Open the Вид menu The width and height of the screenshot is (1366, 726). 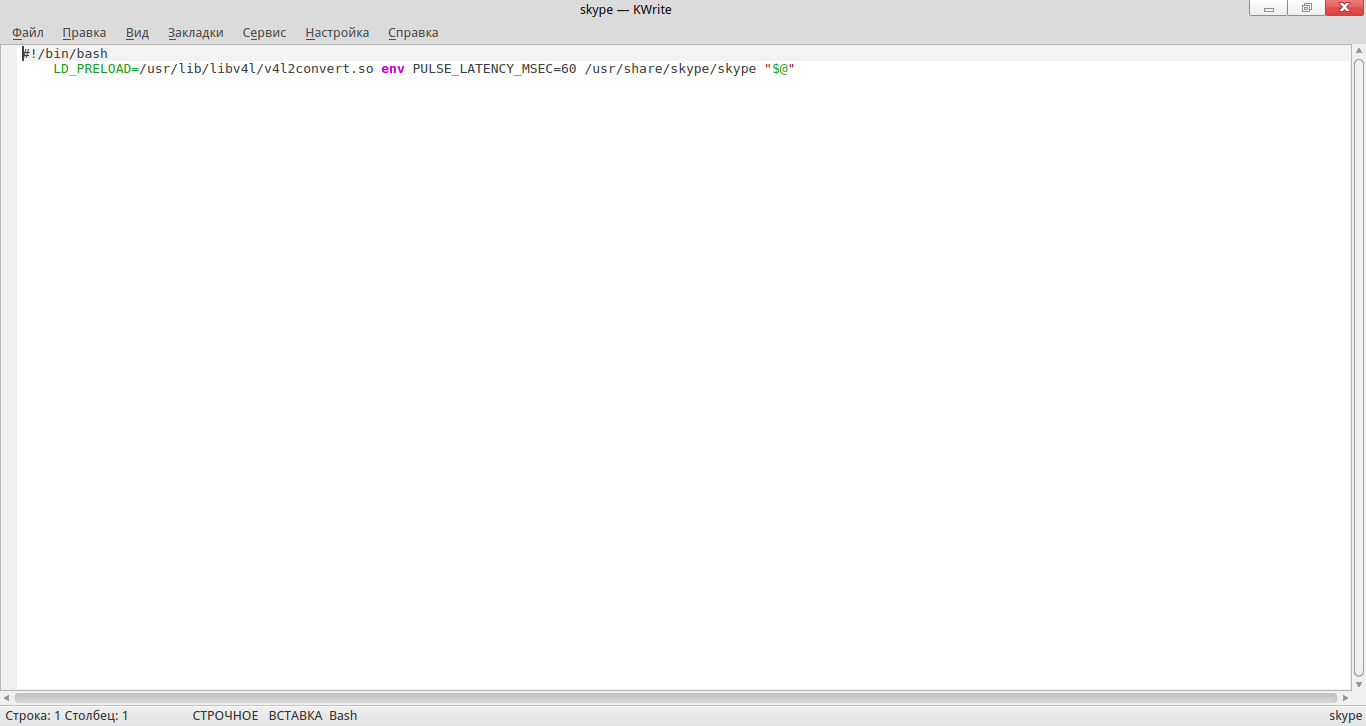[137, 32]
